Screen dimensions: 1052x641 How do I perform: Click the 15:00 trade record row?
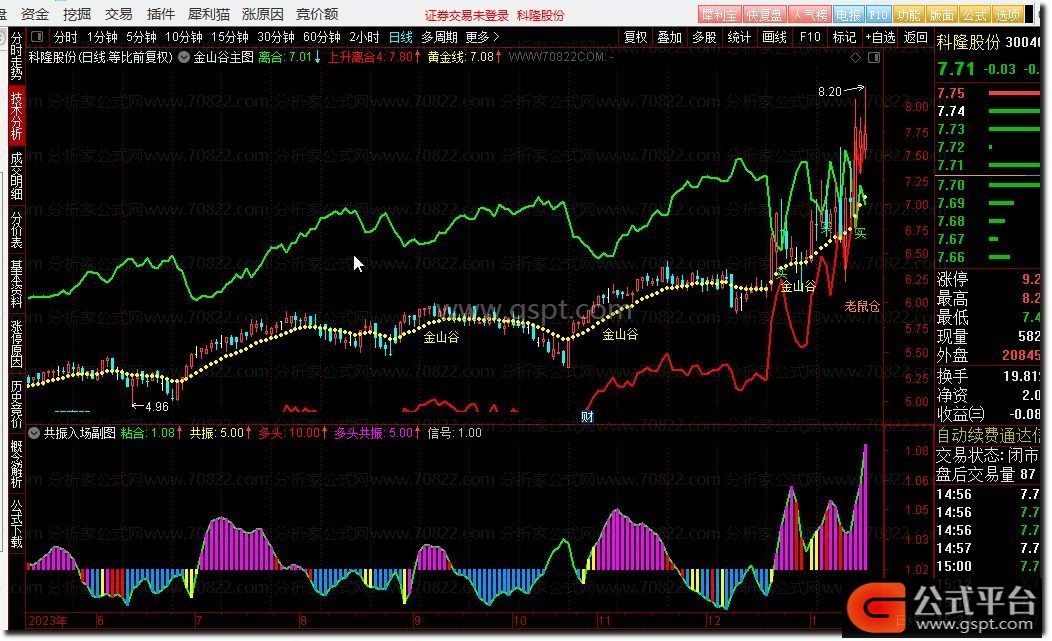coord(988,566)
